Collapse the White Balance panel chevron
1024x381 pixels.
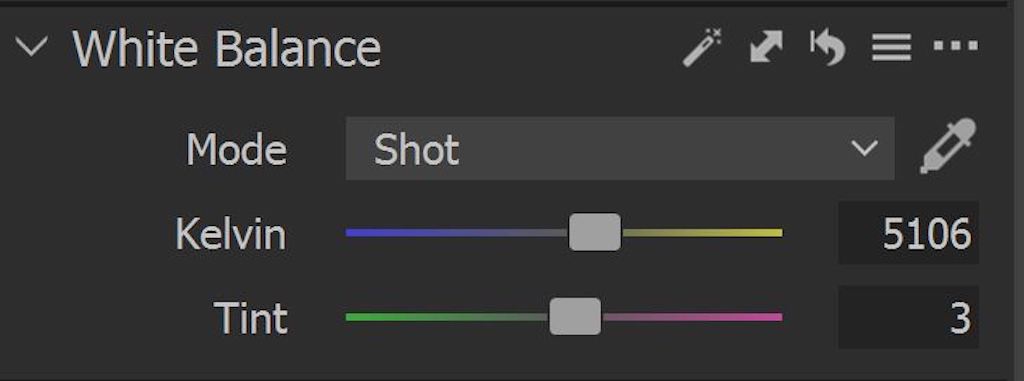click(x=31, y=47)
